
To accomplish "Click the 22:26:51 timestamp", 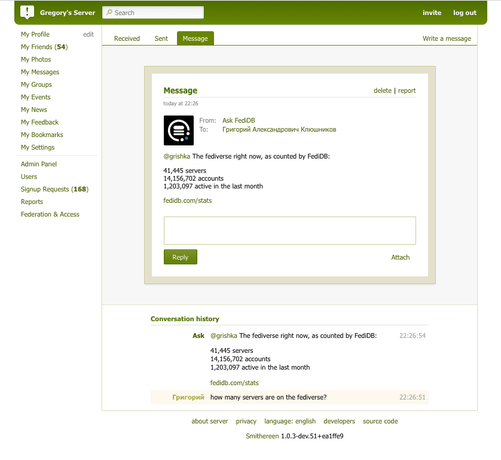I will [x=412, y=397].
